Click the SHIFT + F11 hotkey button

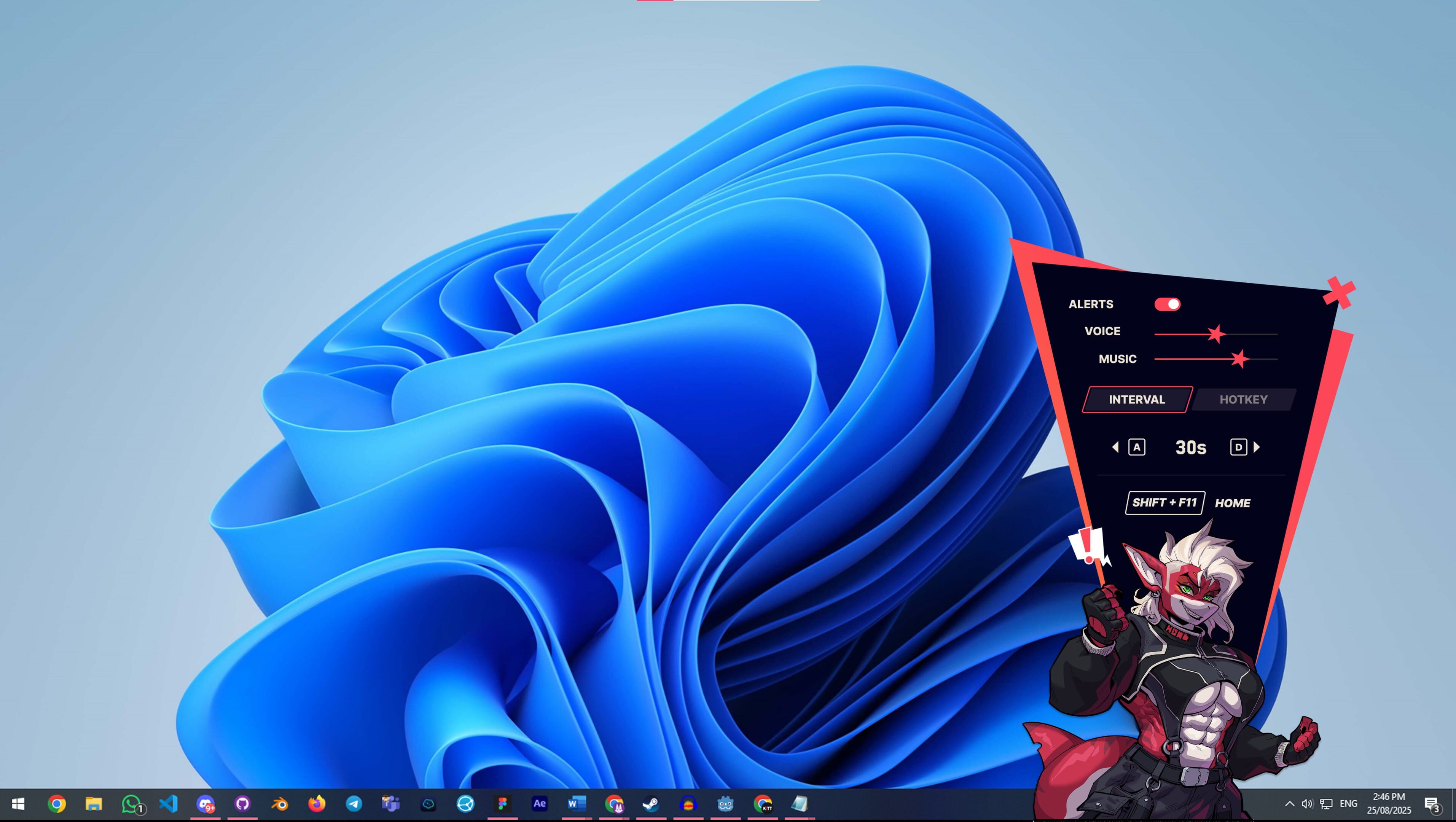tap(1164, 503)
